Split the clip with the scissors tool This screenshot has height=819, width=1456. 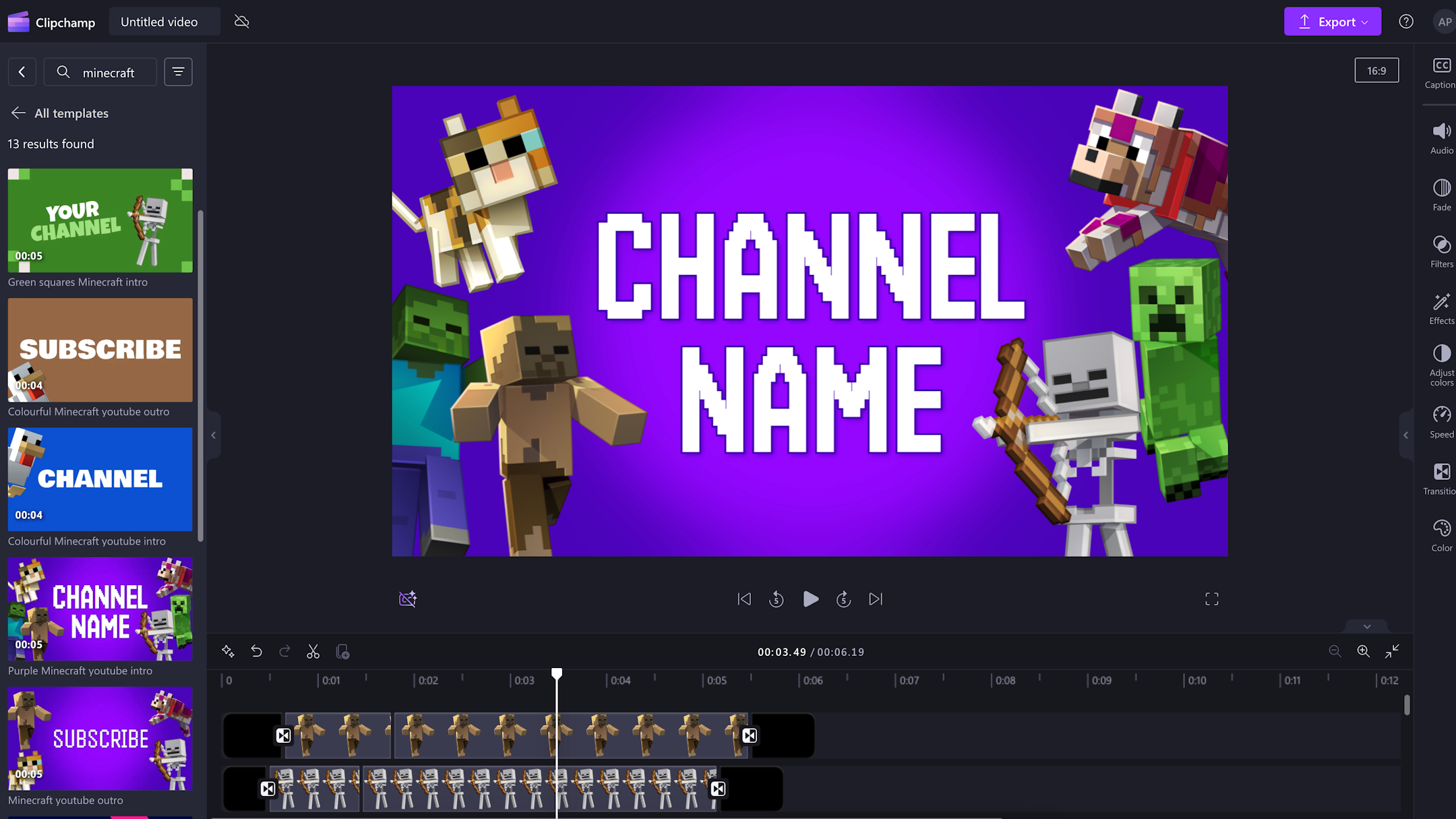coord(313,651)
